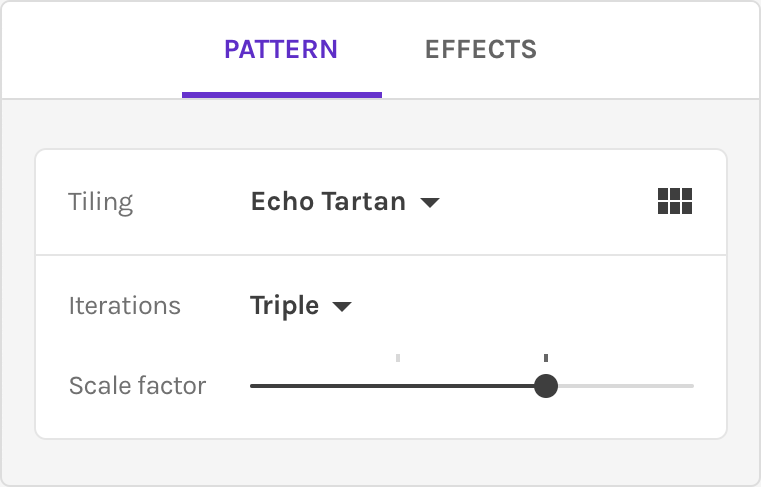
Task: Click the Tiling label text
Action: click(x=100, y=202)
